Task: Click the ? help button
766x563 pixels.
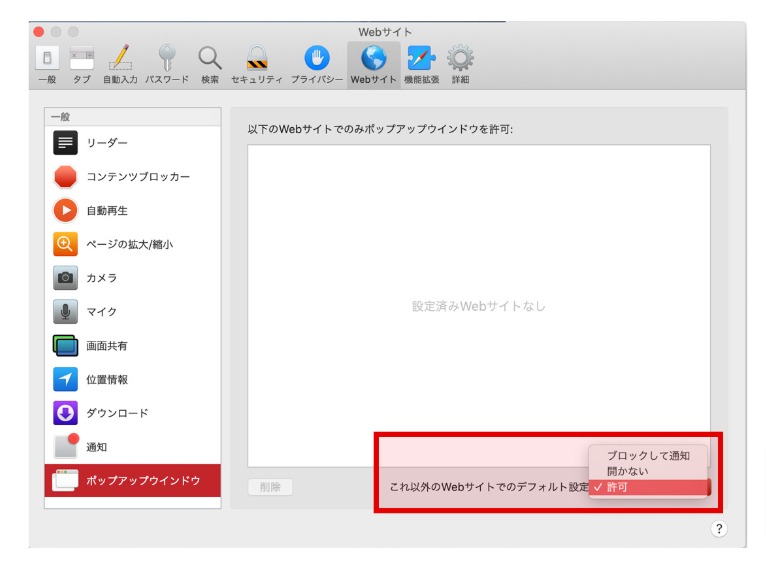Action: click(719, 528)
